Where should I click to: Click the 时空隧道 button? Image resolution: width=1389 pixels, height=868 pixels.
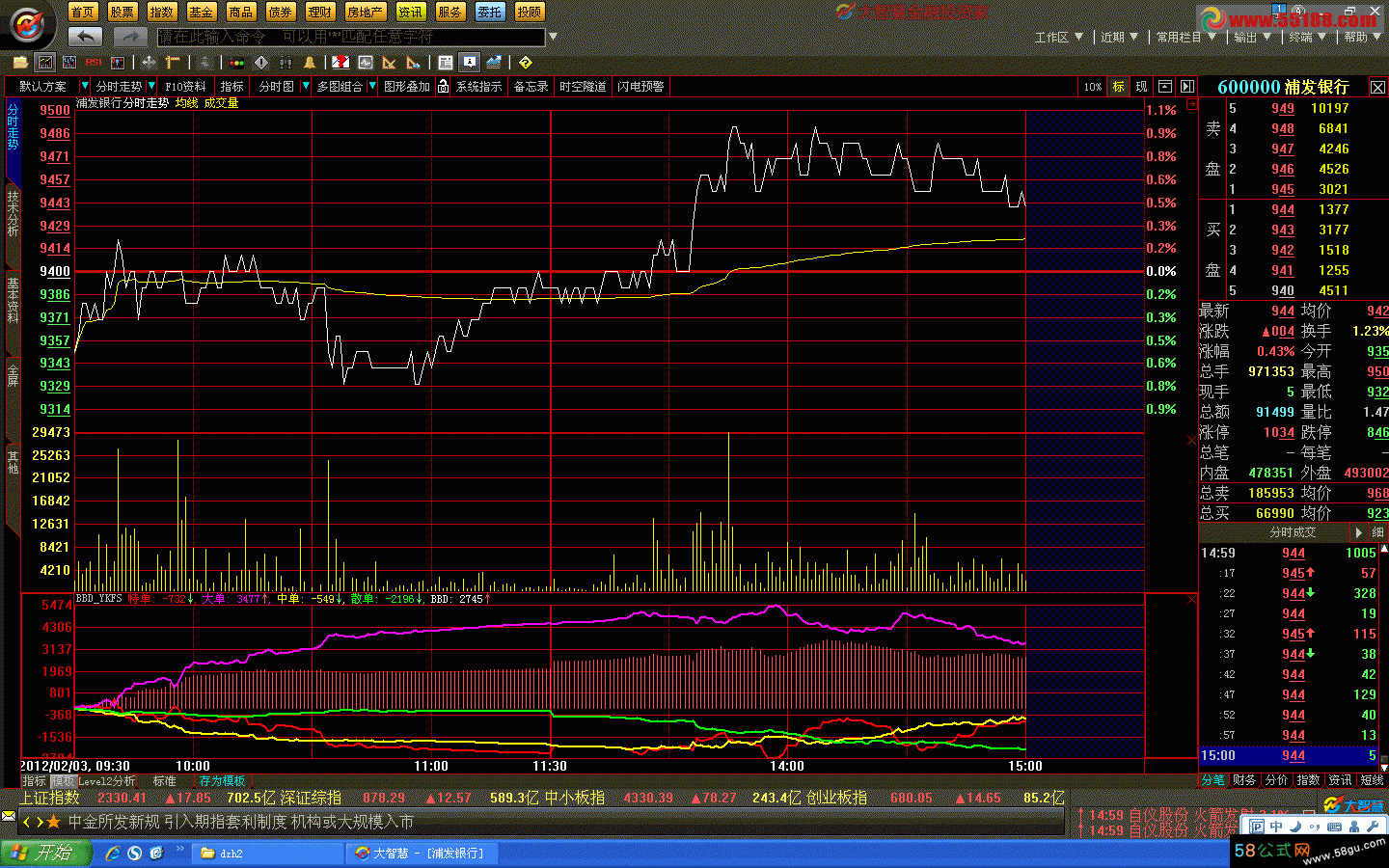pos(583,86)
